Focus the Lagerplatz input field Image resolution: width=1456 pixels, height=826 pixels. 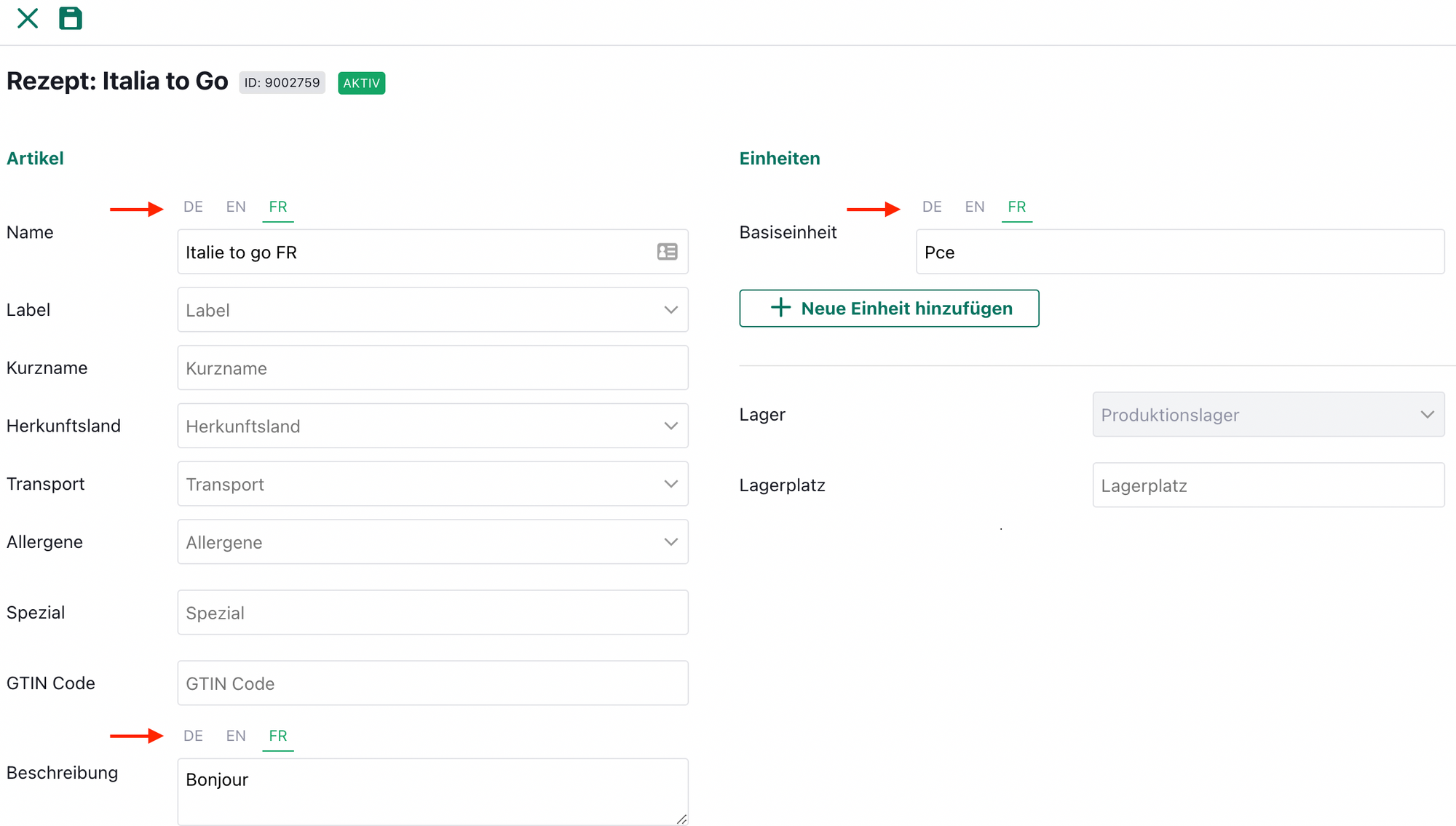pos(1267,485)
